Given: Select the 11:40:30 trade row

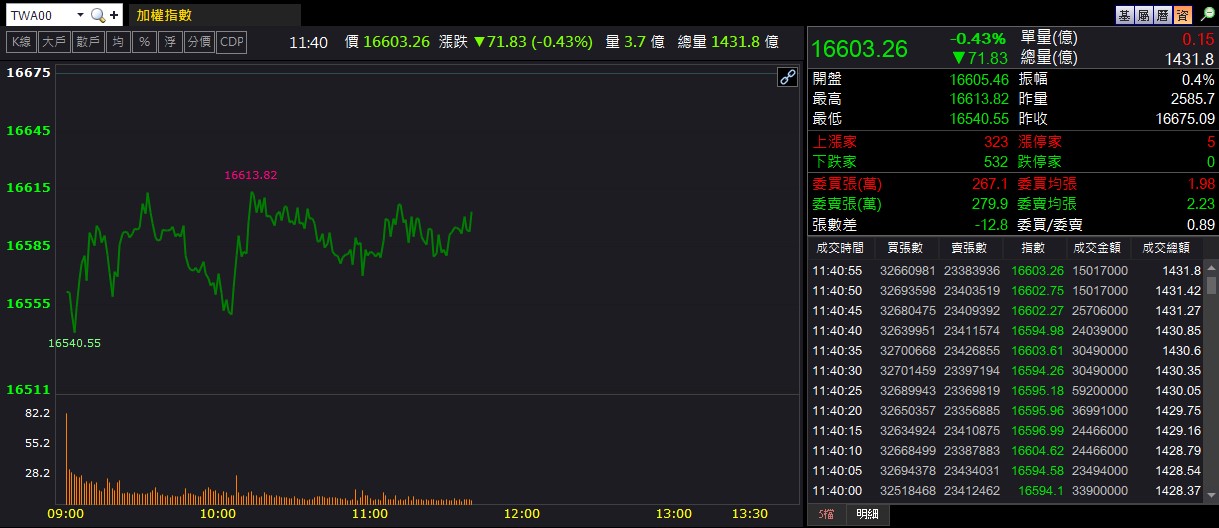Looking at the screenshot, I should click(1006, 370).
